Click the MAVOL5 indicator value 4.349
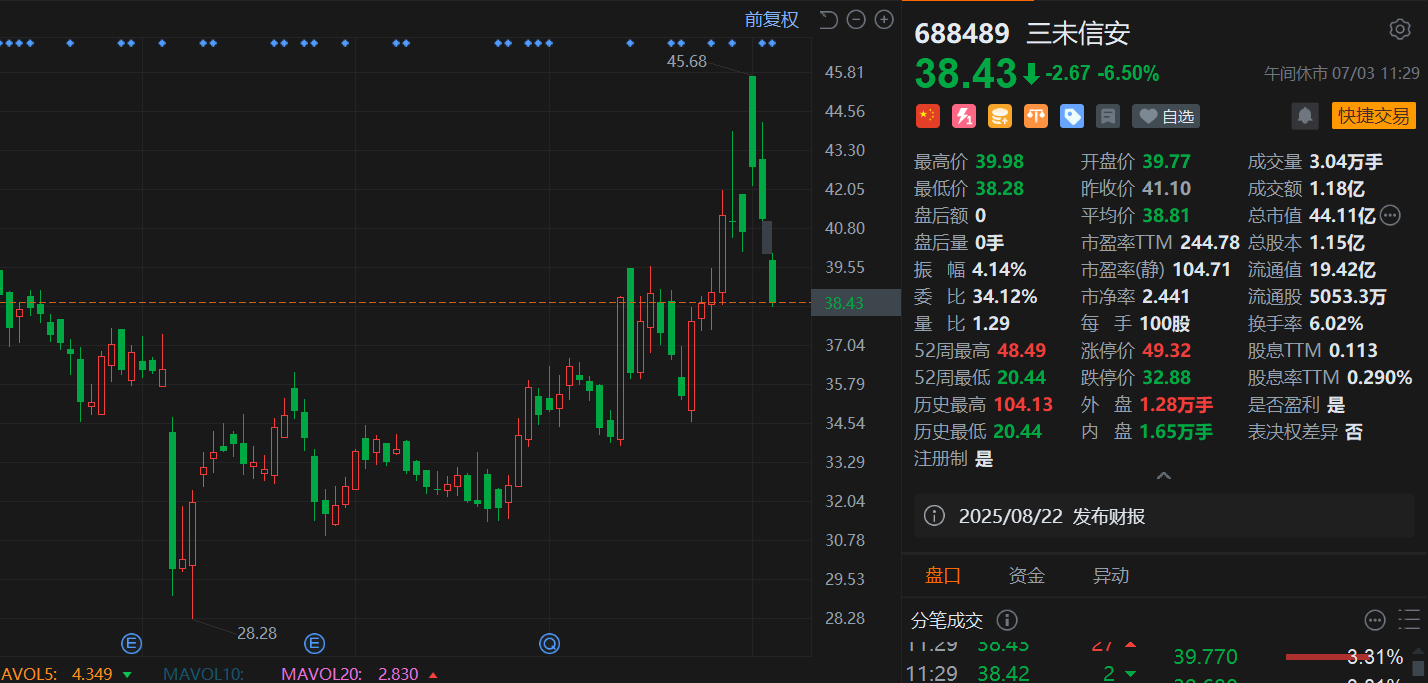 click(x=92, y=674)
